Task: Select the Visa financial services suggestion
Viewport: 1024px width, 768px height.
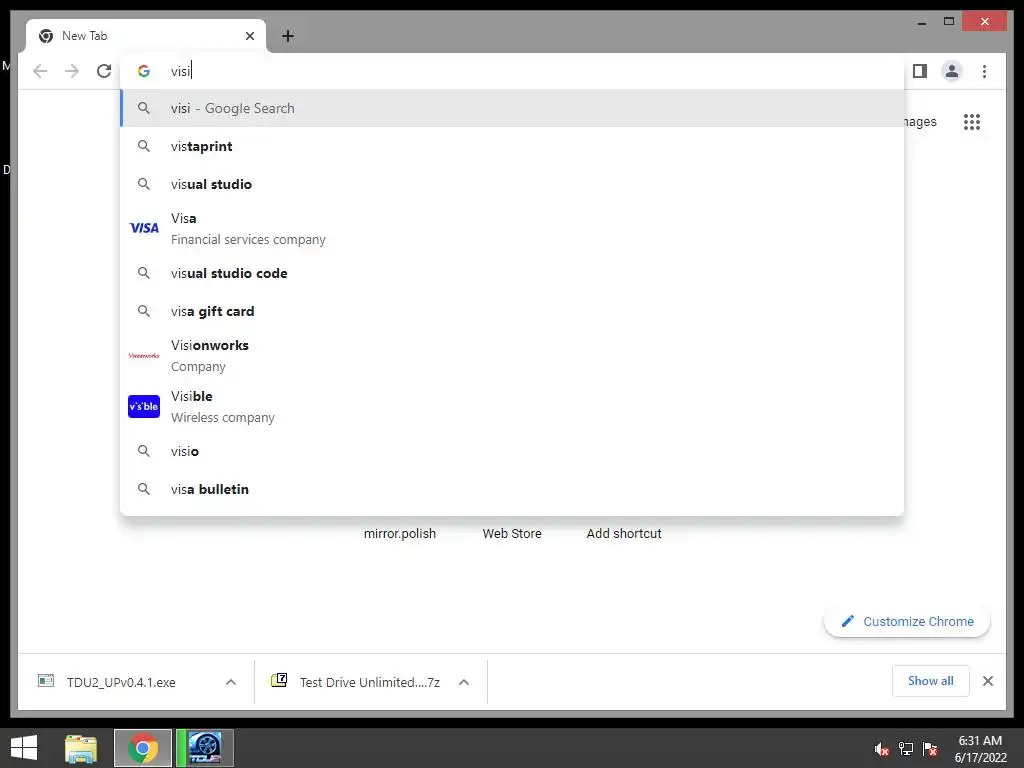Action: tap(513, 229)
